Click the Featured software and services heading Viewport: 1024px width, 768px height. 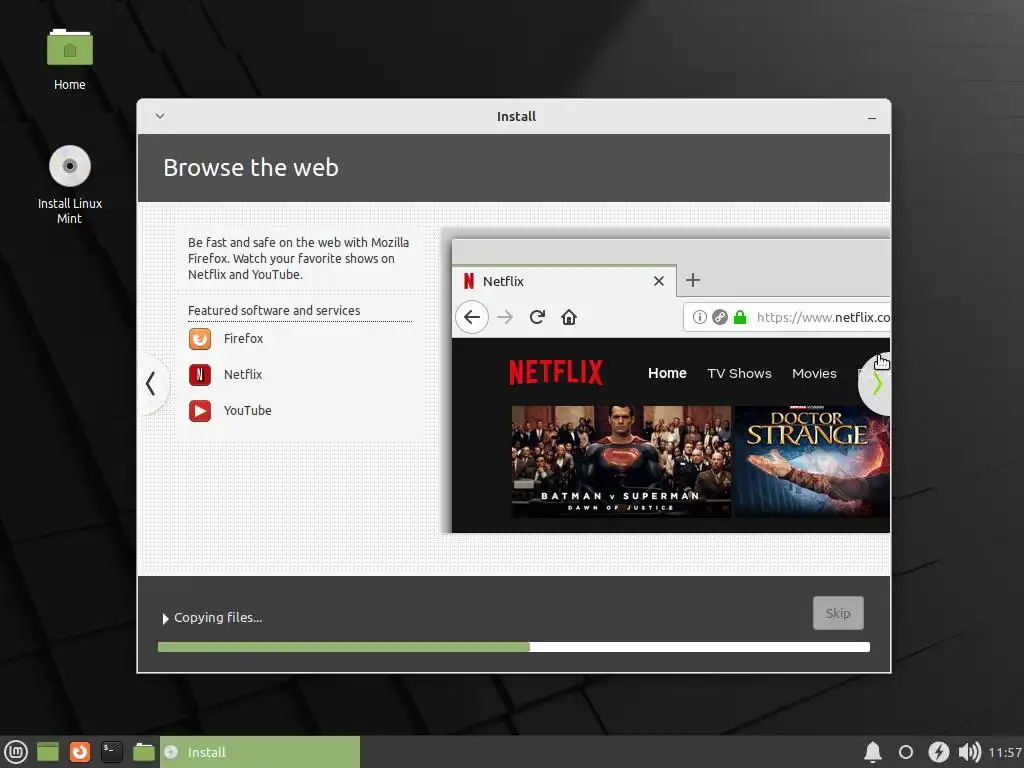coord(274,311)
